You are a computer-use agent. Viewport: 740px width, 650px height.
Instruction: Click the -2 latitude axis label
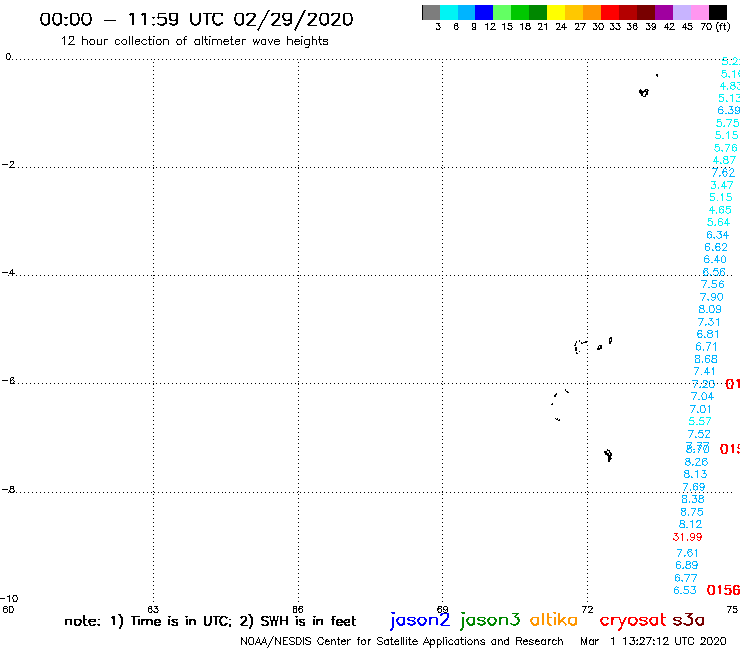[8, 165]
